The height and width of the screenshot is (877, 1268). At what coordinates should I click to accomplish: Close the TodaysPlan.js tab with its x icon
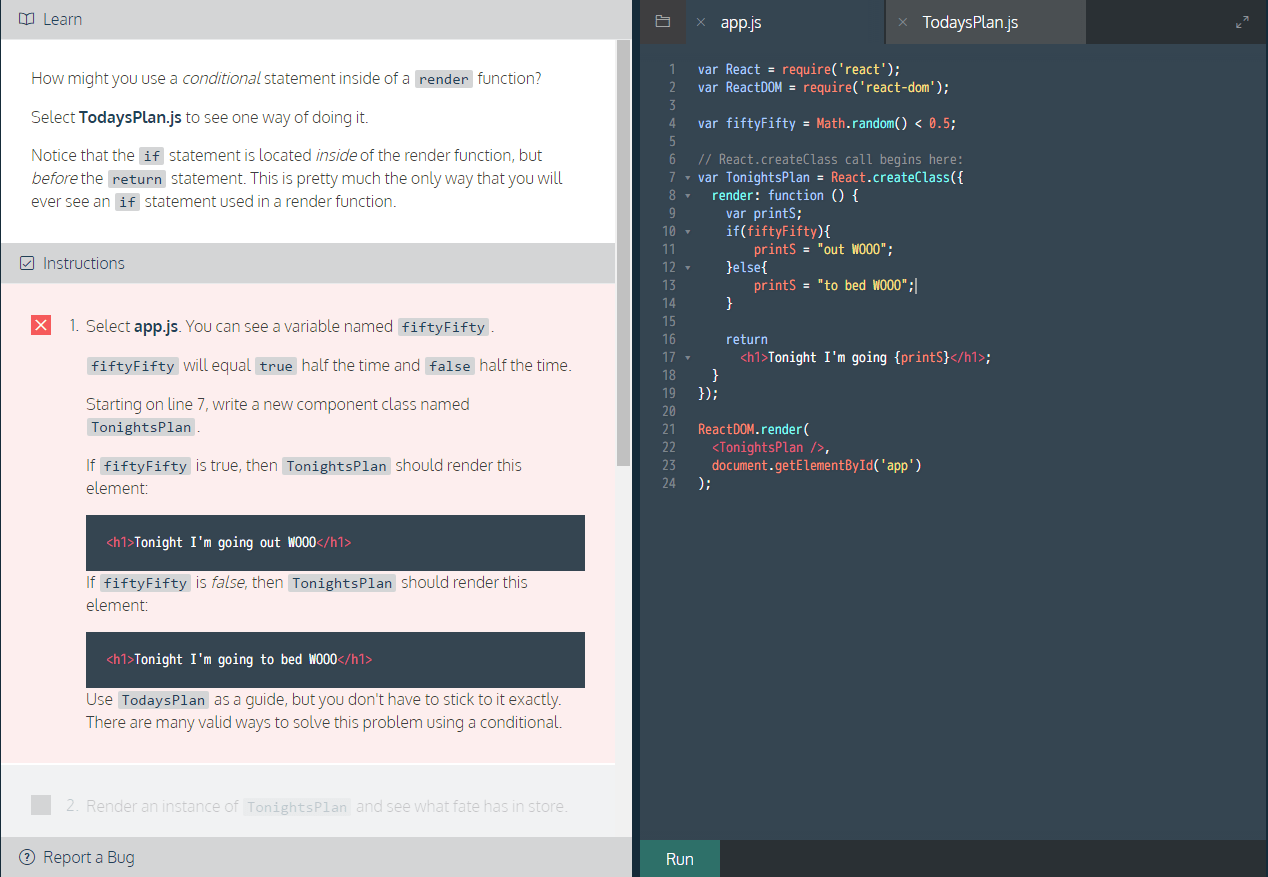click(x=904, y=21)
